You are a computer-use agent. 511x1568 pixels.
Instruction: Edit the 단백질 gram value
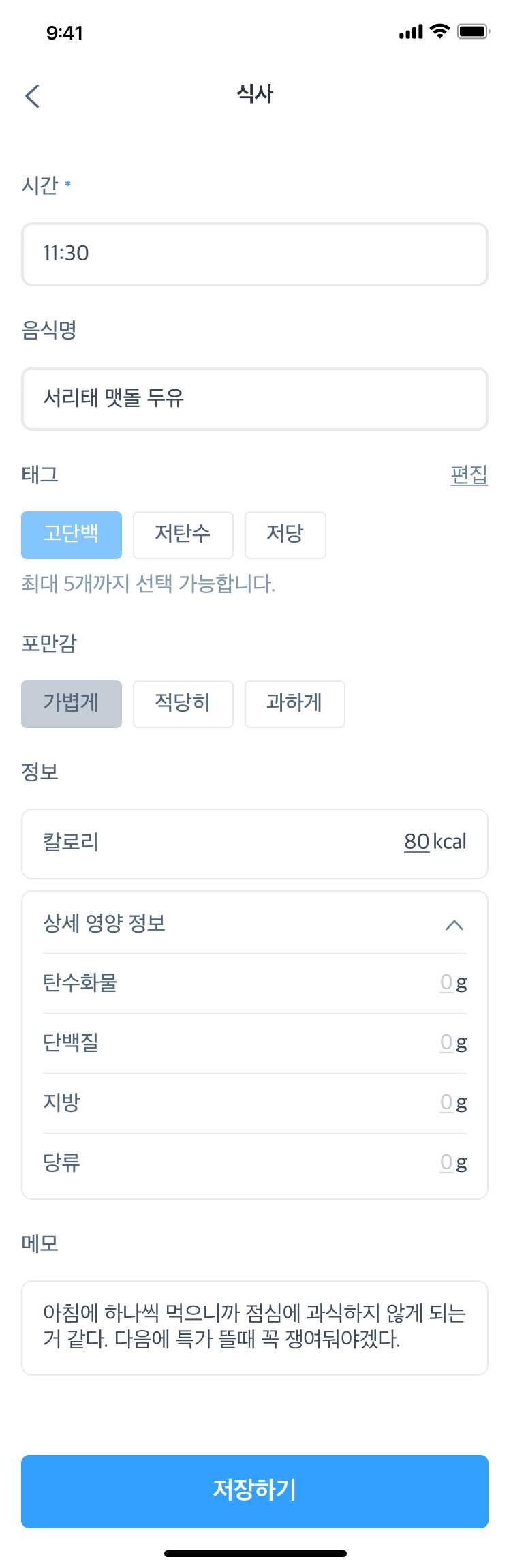(x=446, y=1042)
